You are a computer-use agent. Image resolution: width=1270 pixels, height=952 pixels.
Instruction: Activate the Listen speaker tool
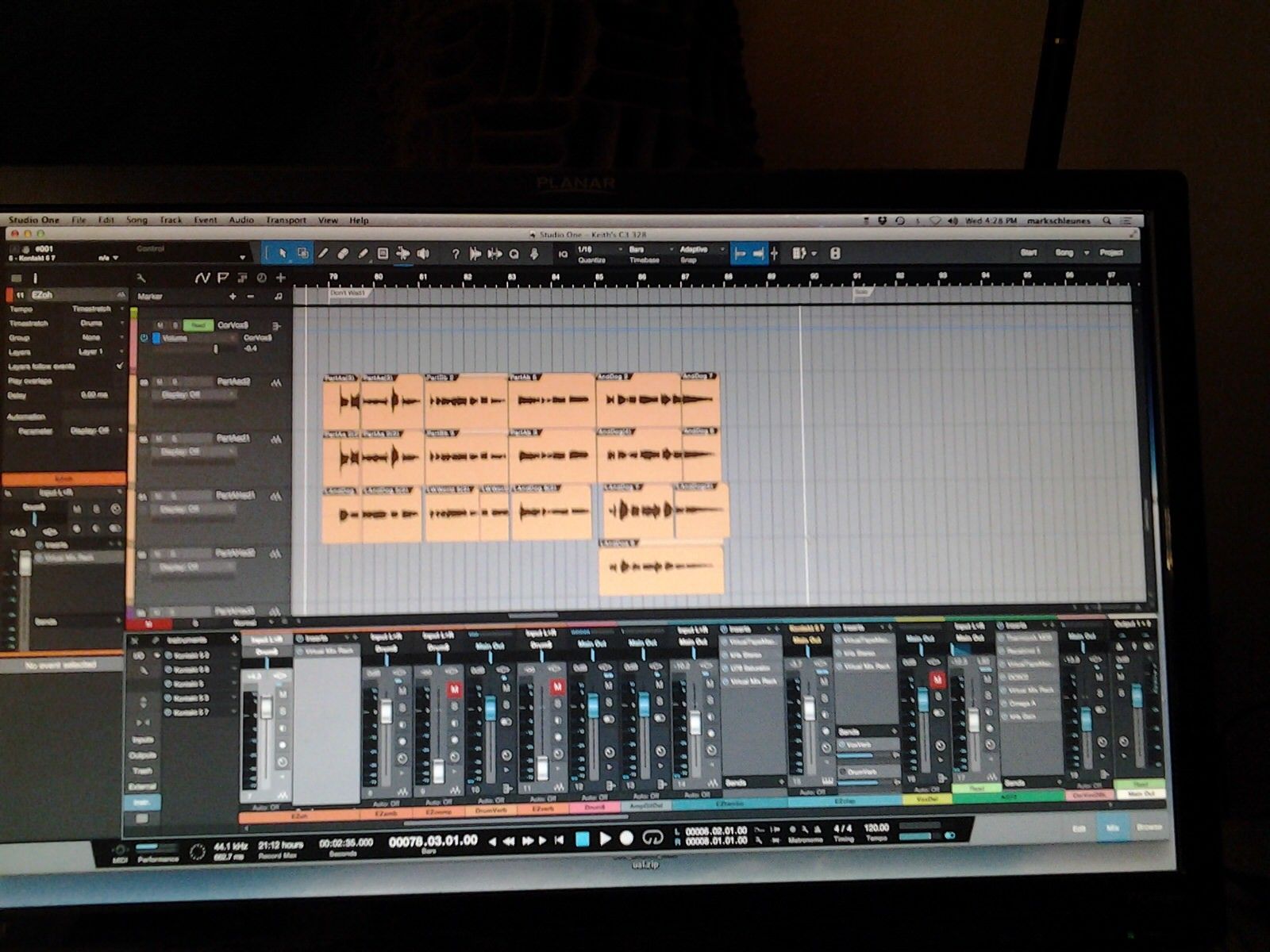point(423,254)
